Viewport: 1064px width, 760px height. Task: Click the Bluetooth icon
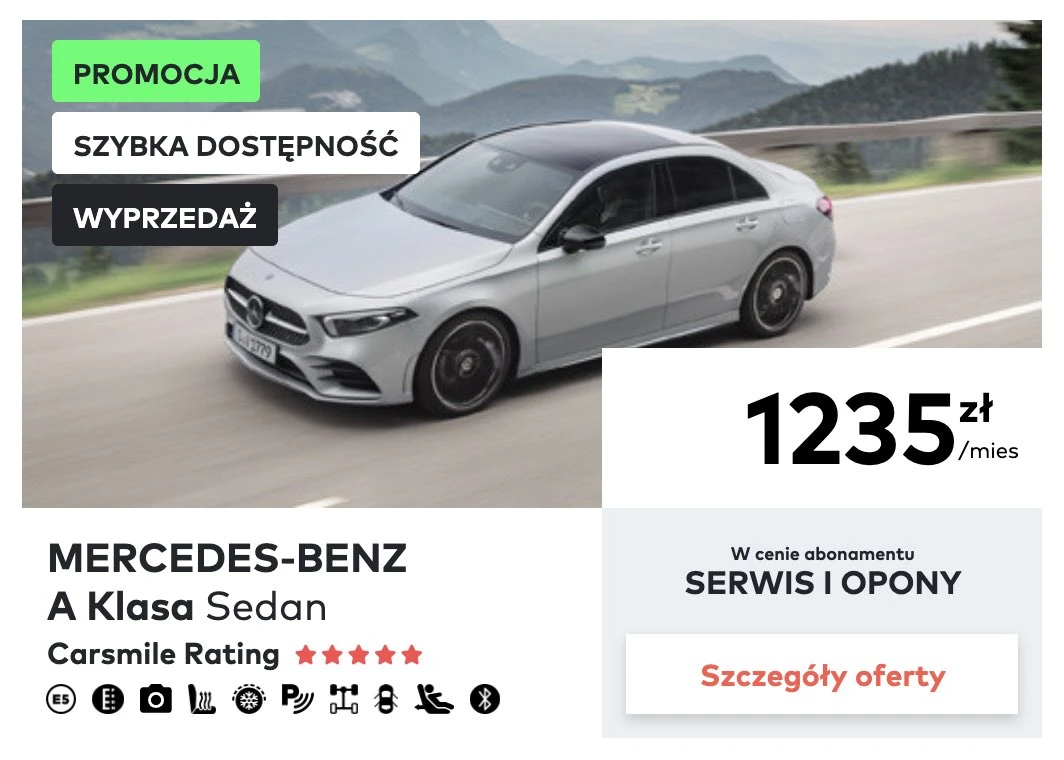point(484,699)
